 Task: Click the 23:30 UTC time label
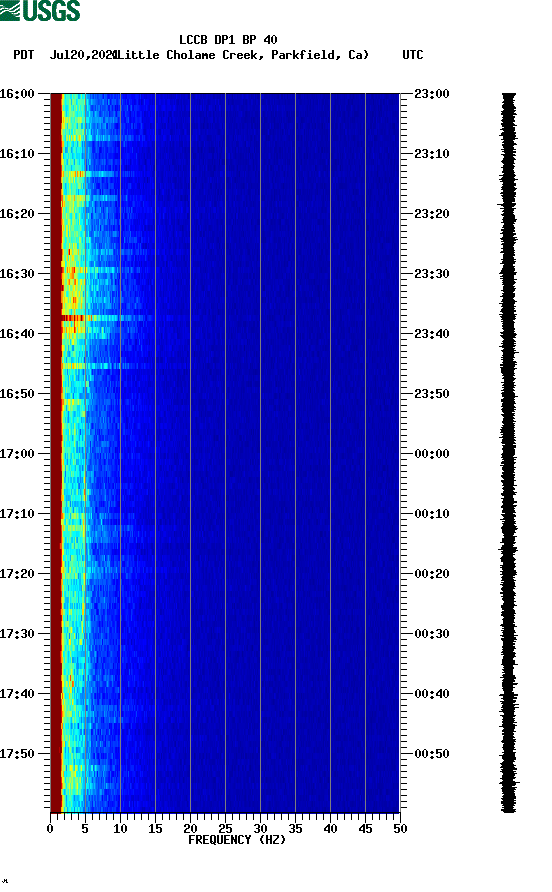tap(432, 274)
